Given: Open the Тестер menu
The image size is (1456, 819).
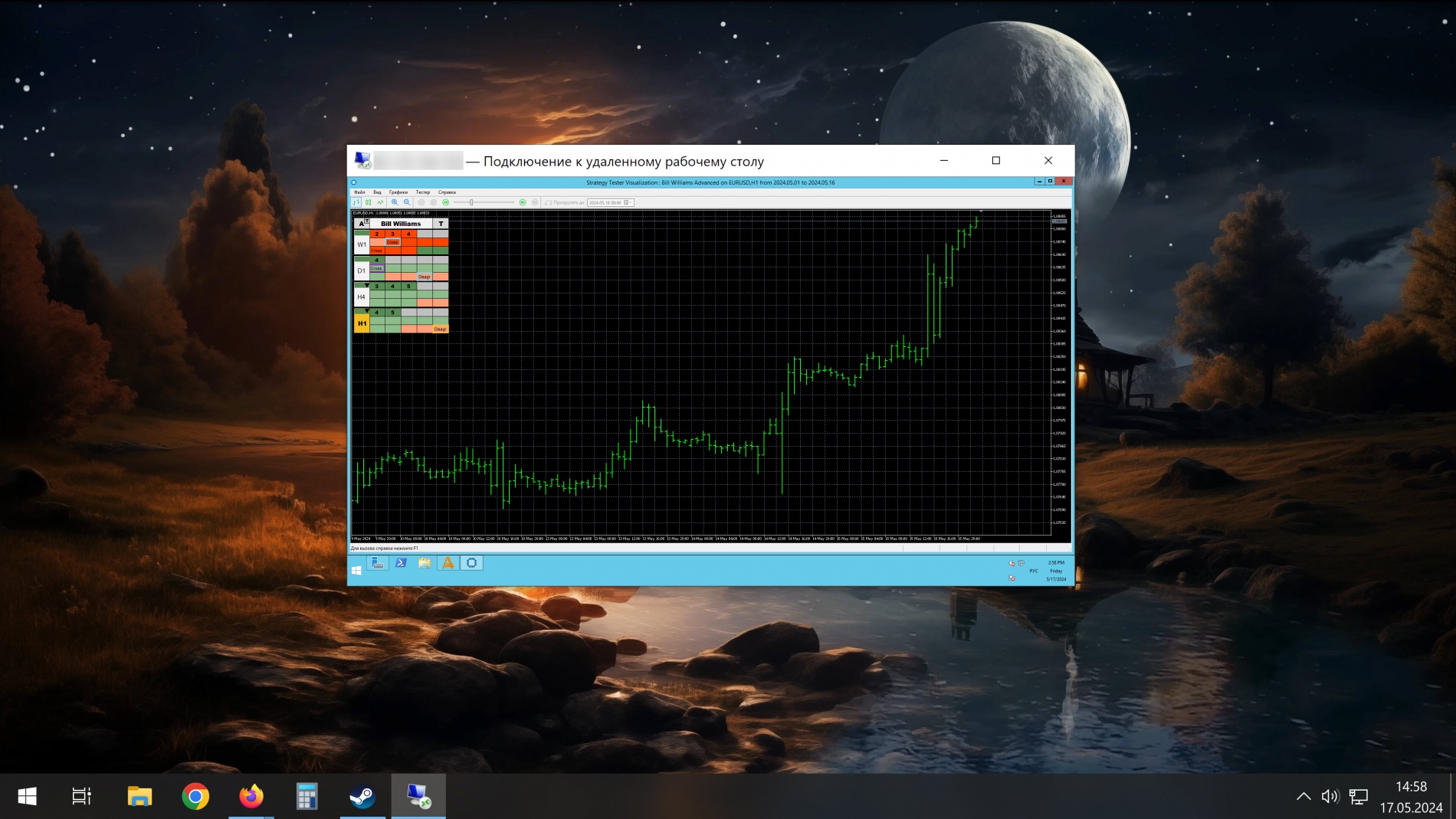Looking at the screenshot, I should coord(422,192).
